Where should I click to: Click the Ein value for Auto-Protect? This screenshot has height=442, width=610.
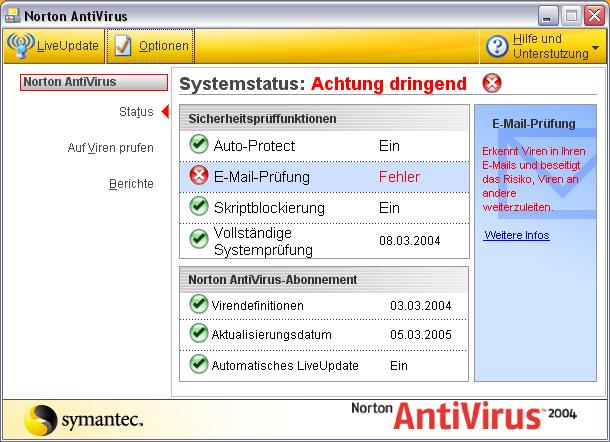pyautogui.click(x=389, y=146)
